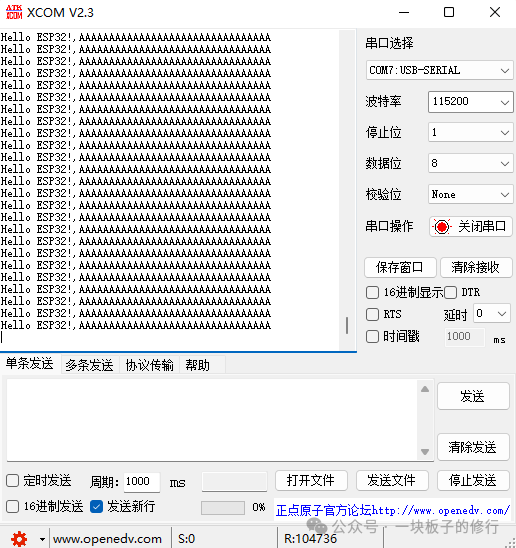This screenshot has height=548, width=516.
Task: Open the stop bits dropdown
Action: [x=471, y=132]
